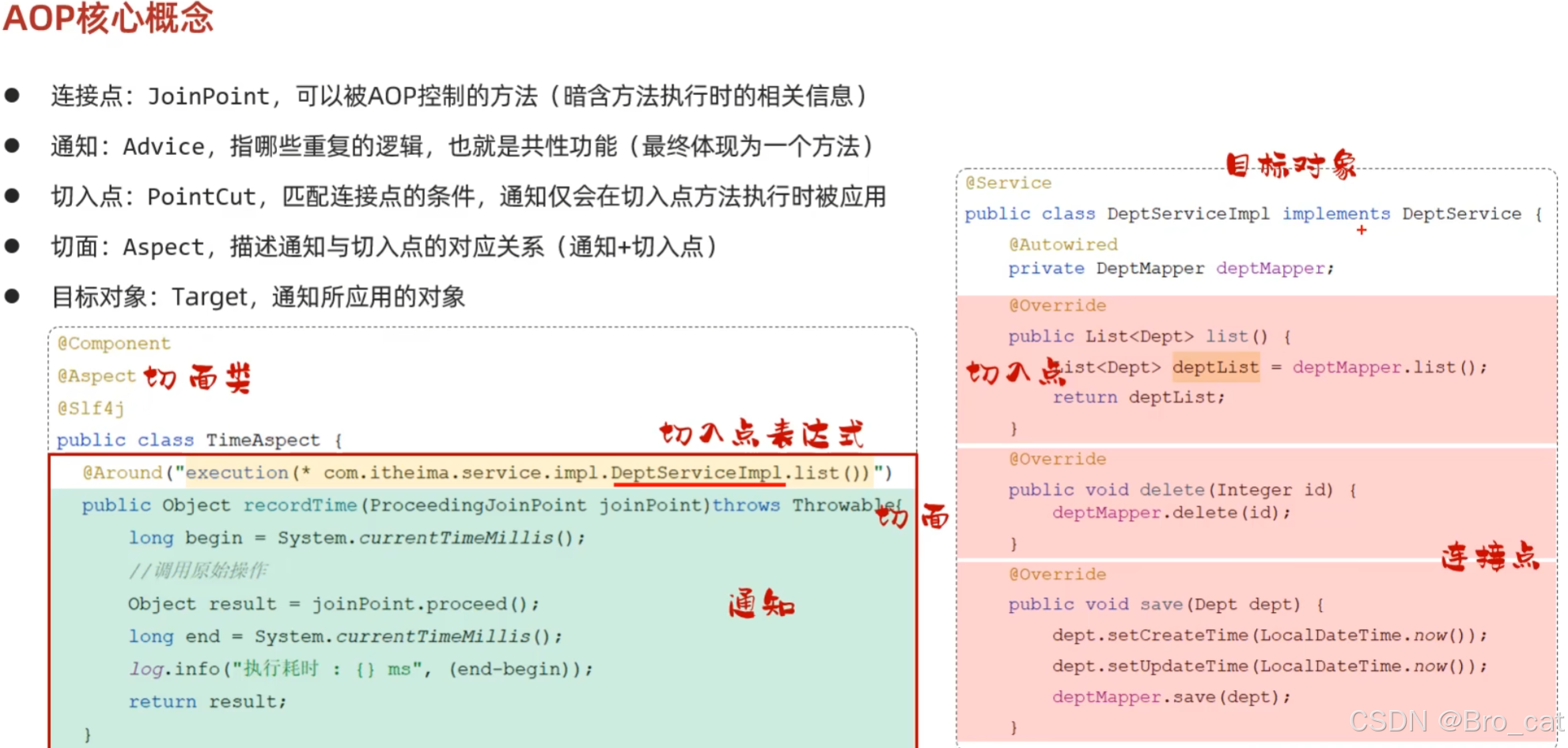The width and height of the screenshot is (1568, 748).
Task: Click the line "Object result = joinPoint.proceed();"
Action: (x=334, y=603)
